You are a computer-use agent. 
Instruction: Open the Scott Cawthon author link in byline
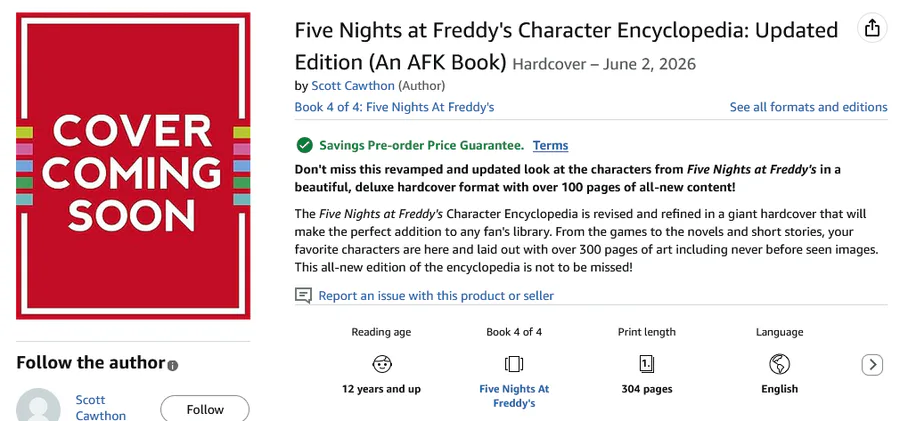(353, 86)
